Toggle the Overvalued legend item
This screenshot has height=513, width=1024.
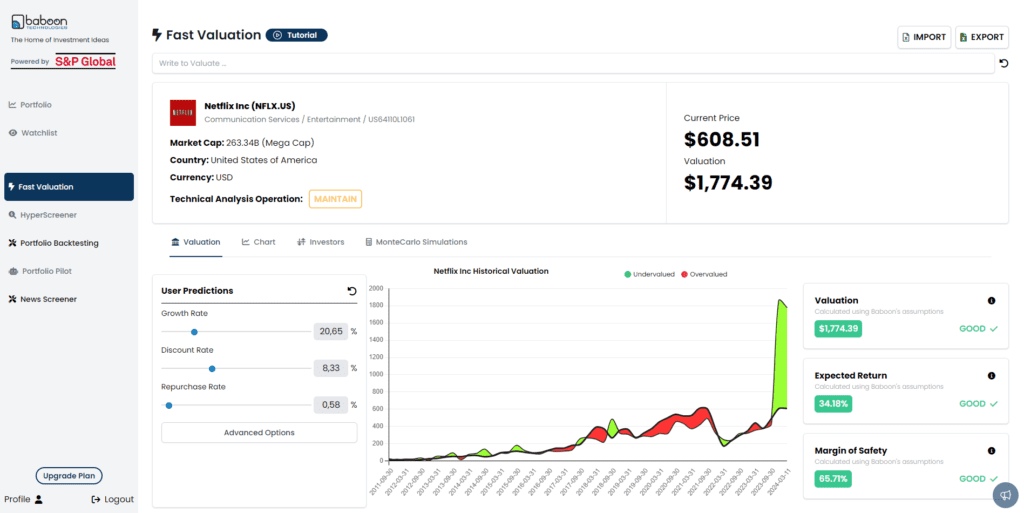(x=704, y=274)
